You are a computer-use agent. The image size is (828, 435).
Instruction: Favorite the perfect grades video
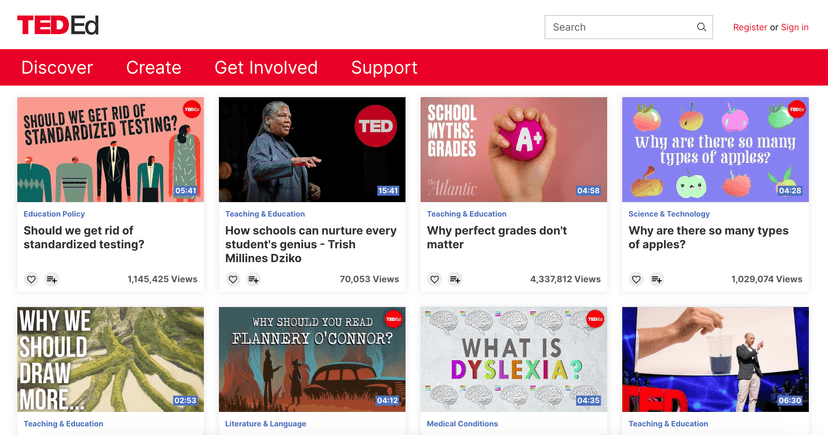tap(435, 279)
